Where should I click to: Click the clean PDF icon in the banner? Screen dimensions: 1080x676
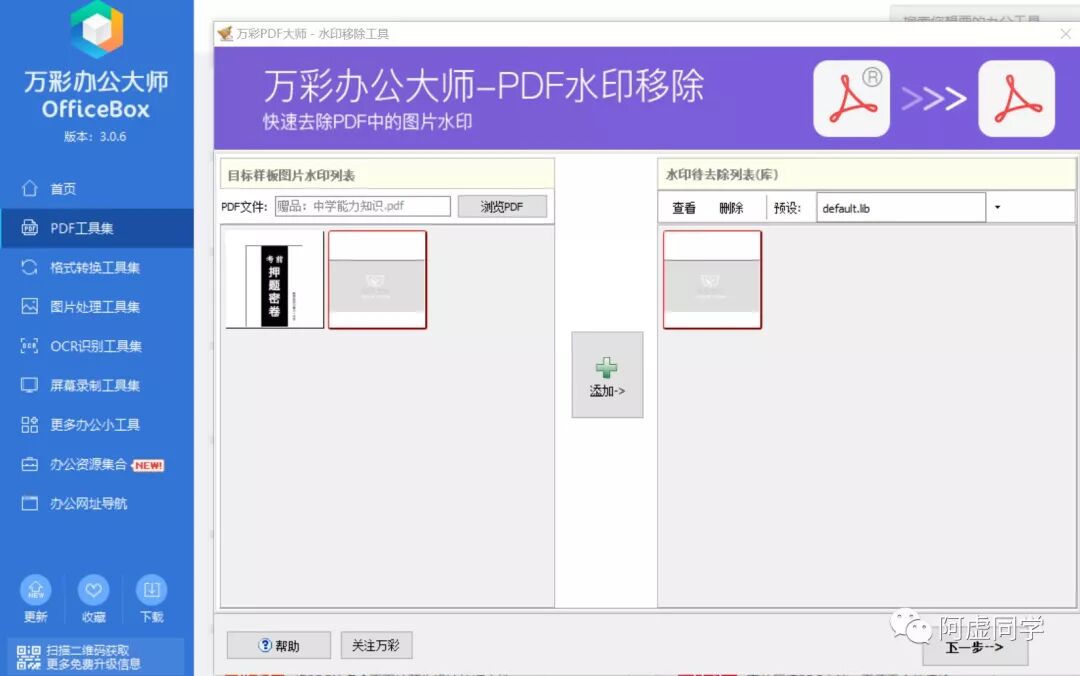[1017, 99]
